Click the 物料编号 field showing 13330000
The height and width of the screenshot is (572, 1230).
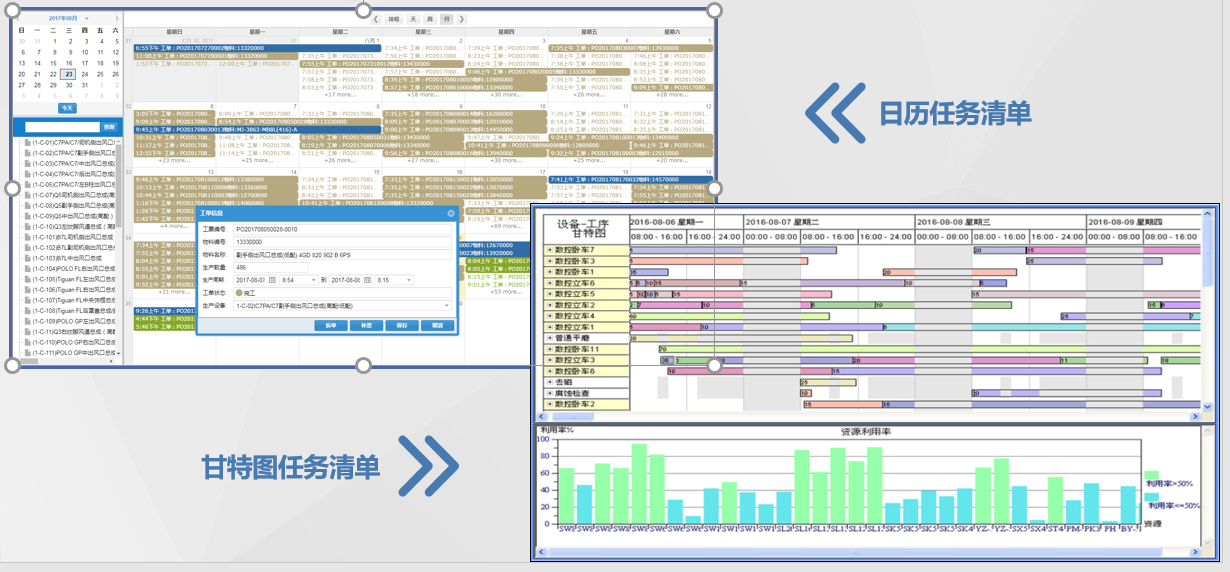pos(342,241)
